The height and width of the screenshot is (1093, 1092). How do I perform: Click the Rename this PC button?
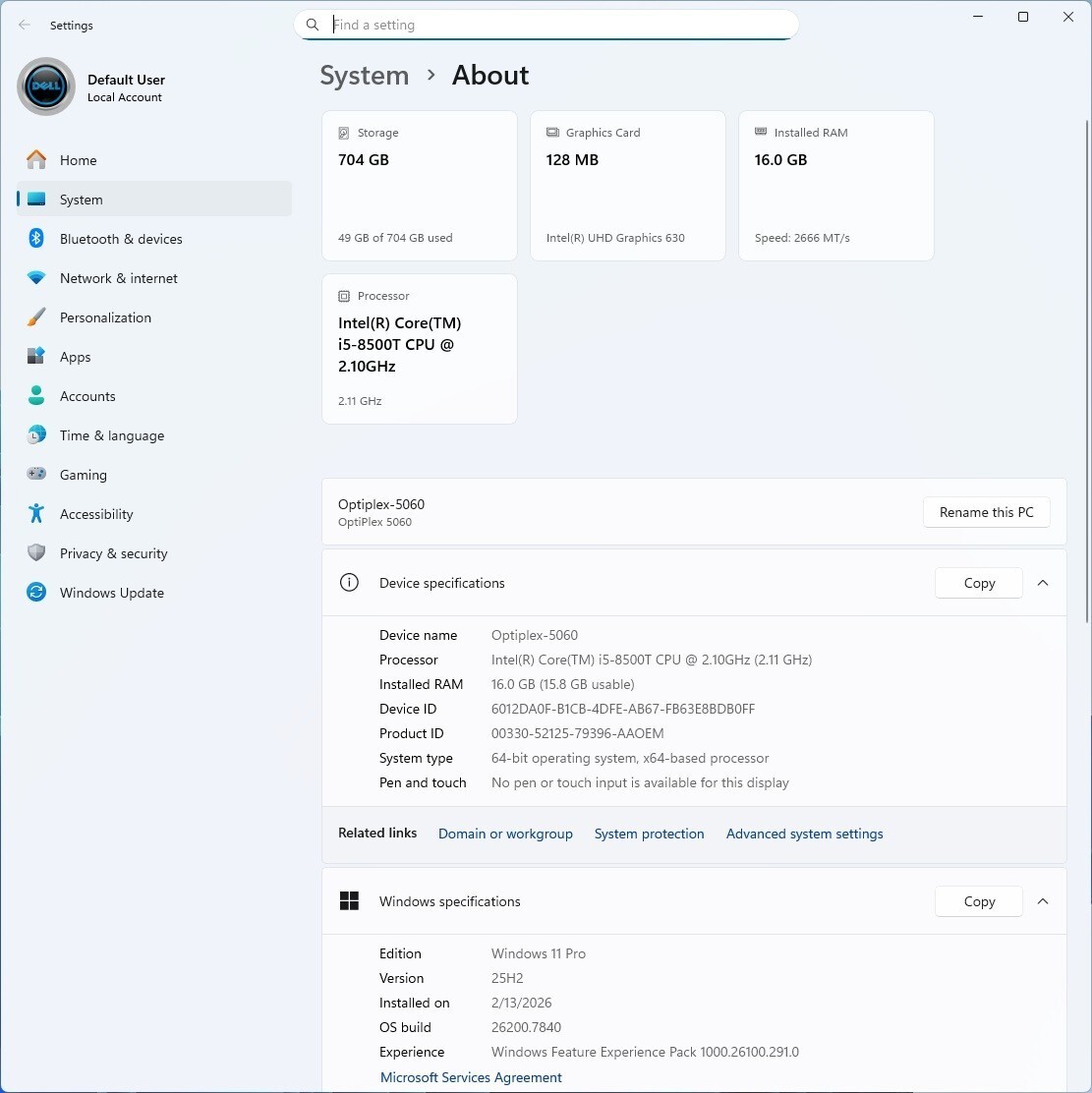(986, 512)
